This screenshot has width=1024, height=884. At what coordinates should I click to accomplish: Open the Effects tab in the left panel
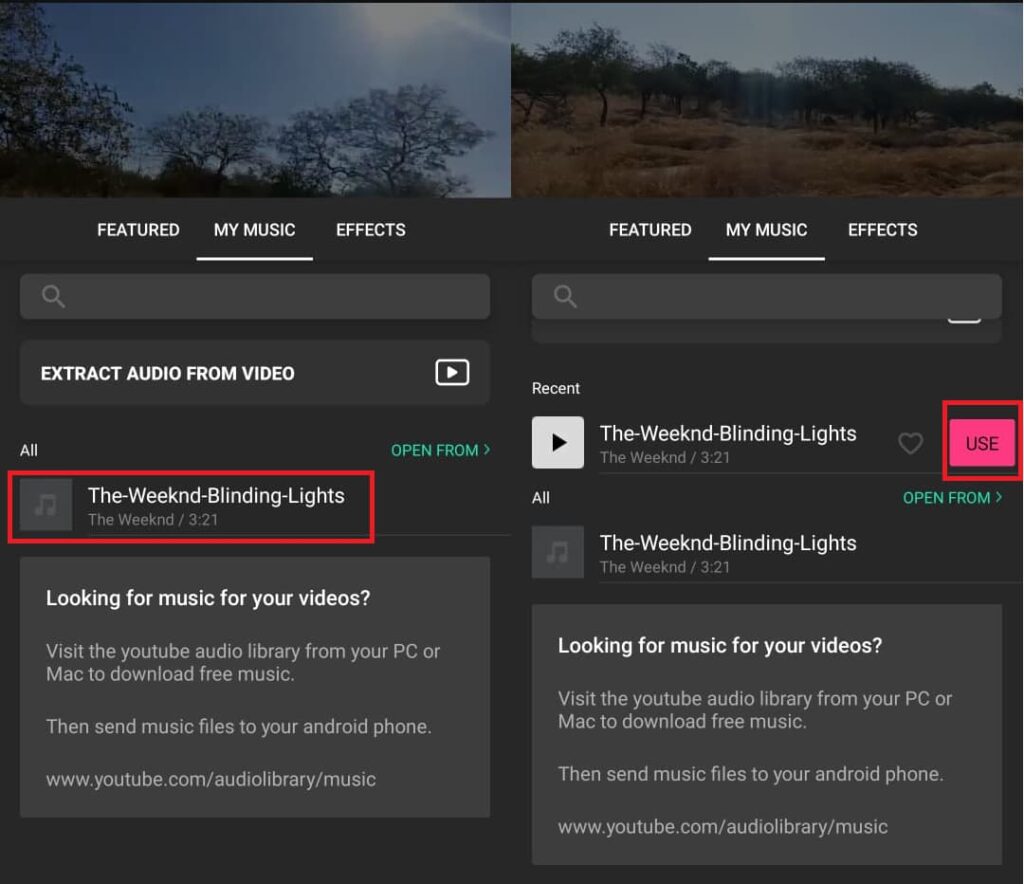[x=370, y=230]
